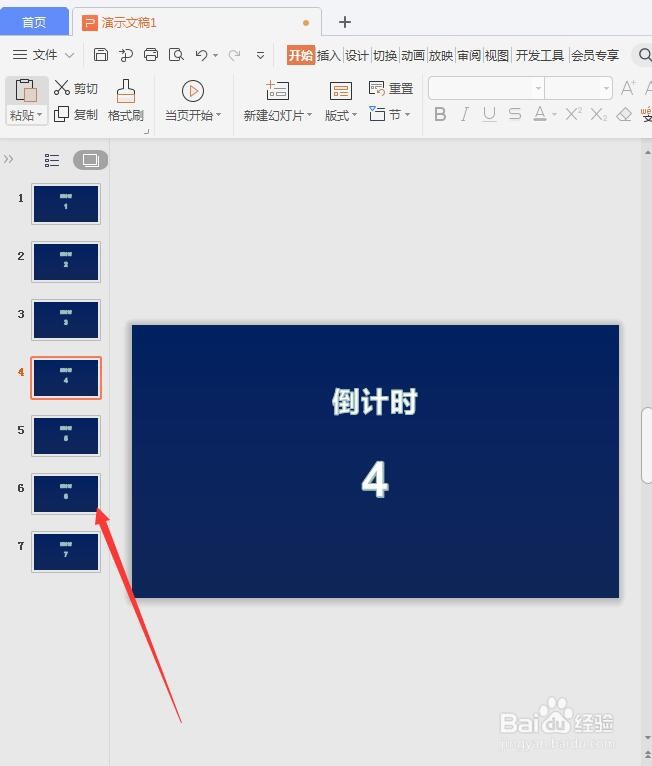Click the export to PDF icon
Viewport: 652px width, 766px height.
click(x=126, y=55)
